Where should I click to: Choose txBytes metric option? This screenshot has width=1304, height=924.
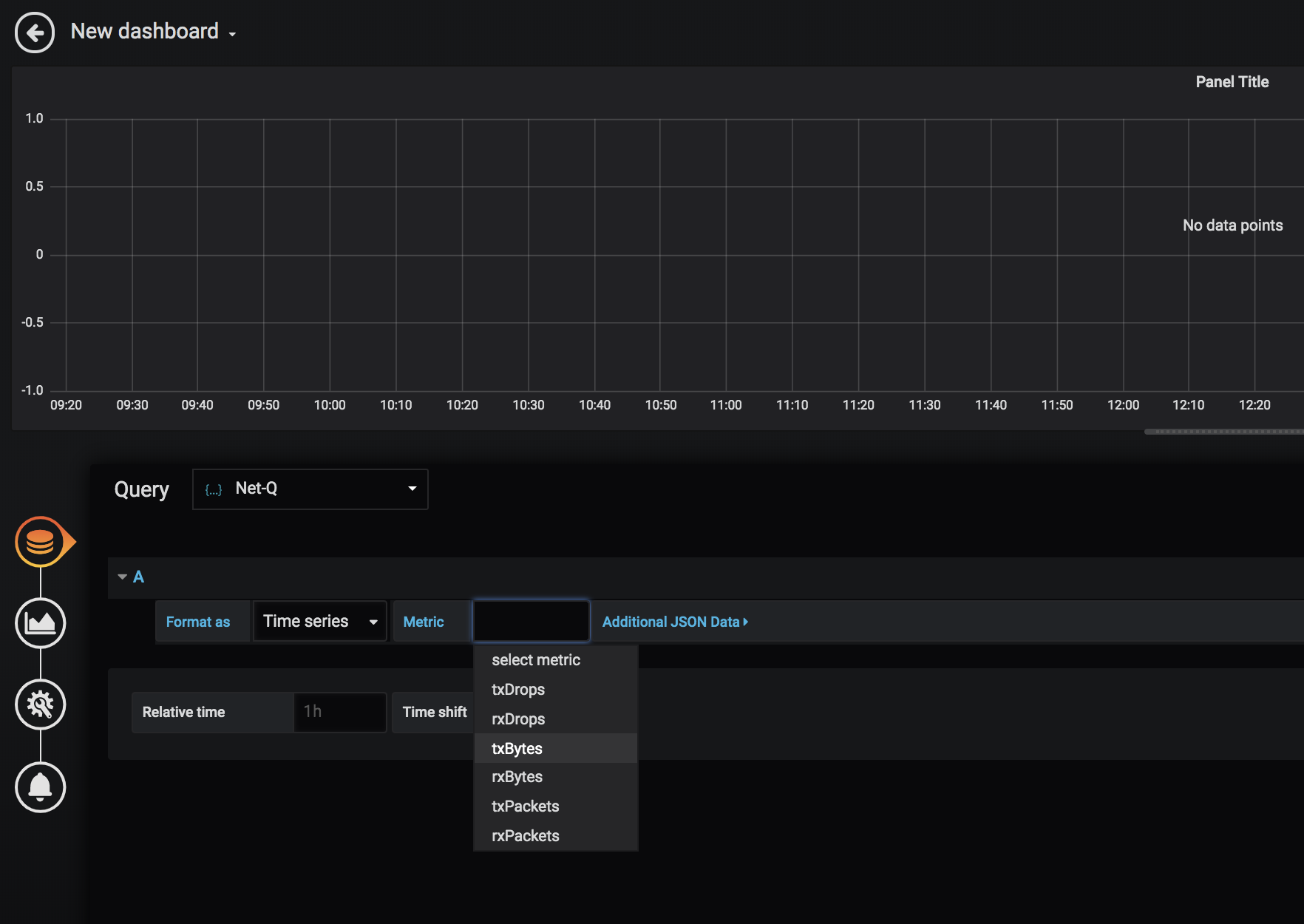(x=517, y=749)
